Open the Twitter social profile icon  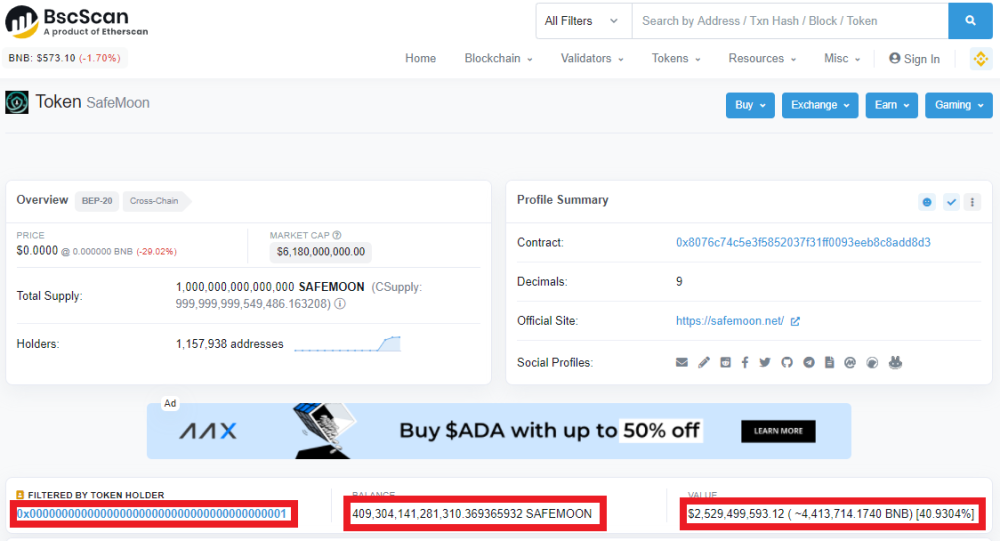(765, 362)
